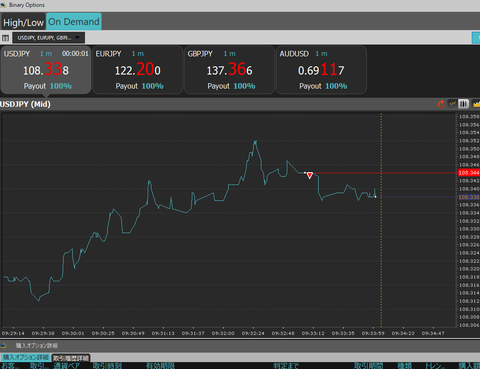480x369 pixels.
Task: Click the red 108.344 price label
Action: [469, 173]
